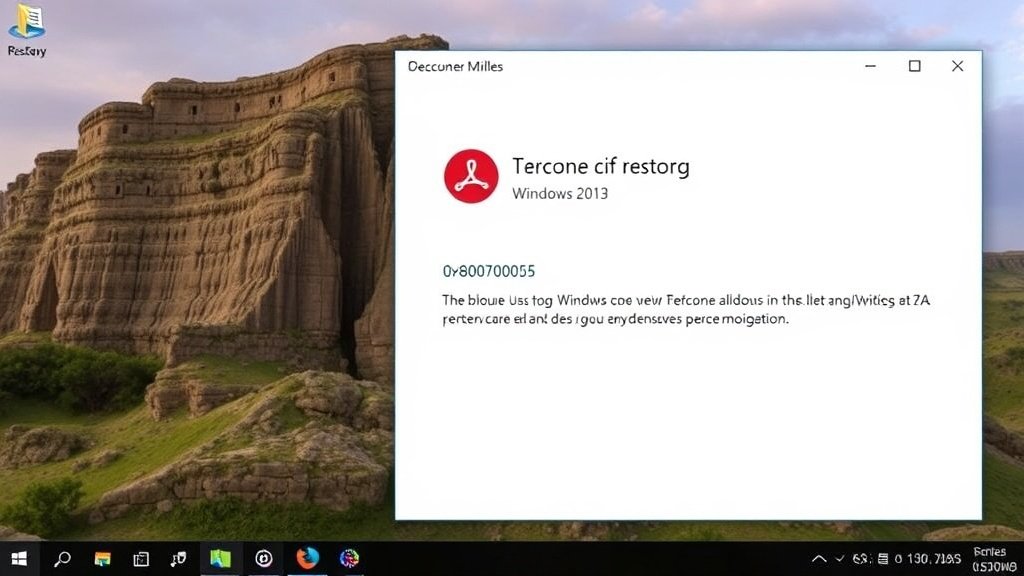The width and height of the screenshot is (1024, 576).
Task: Click the red Acrobat-style logo in the dialog
Action: pos(471,176)
